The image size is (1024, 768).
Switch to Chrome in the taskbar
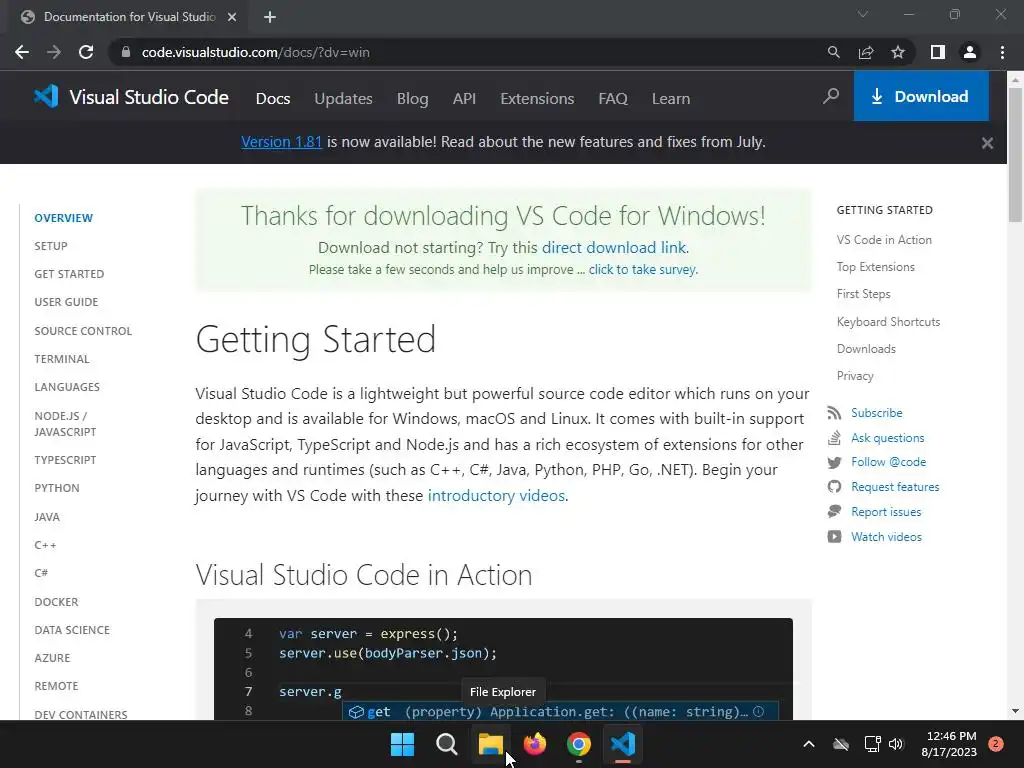coord(579,744)
